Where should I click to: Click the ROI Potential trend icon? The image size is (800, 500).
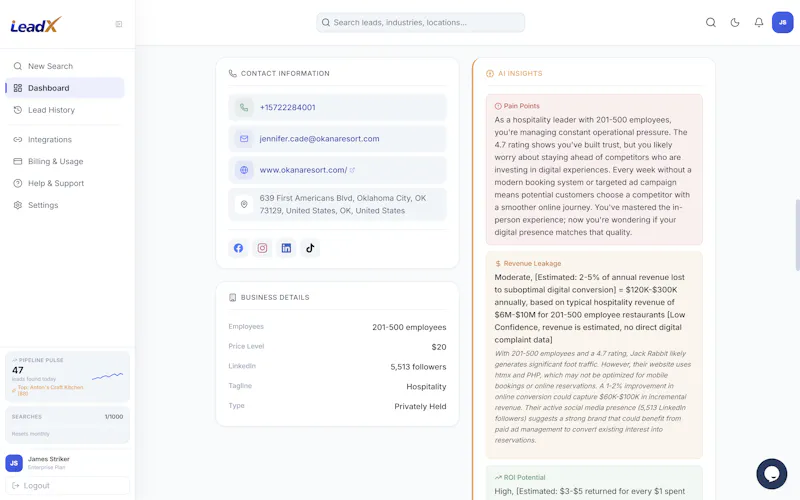498,478
